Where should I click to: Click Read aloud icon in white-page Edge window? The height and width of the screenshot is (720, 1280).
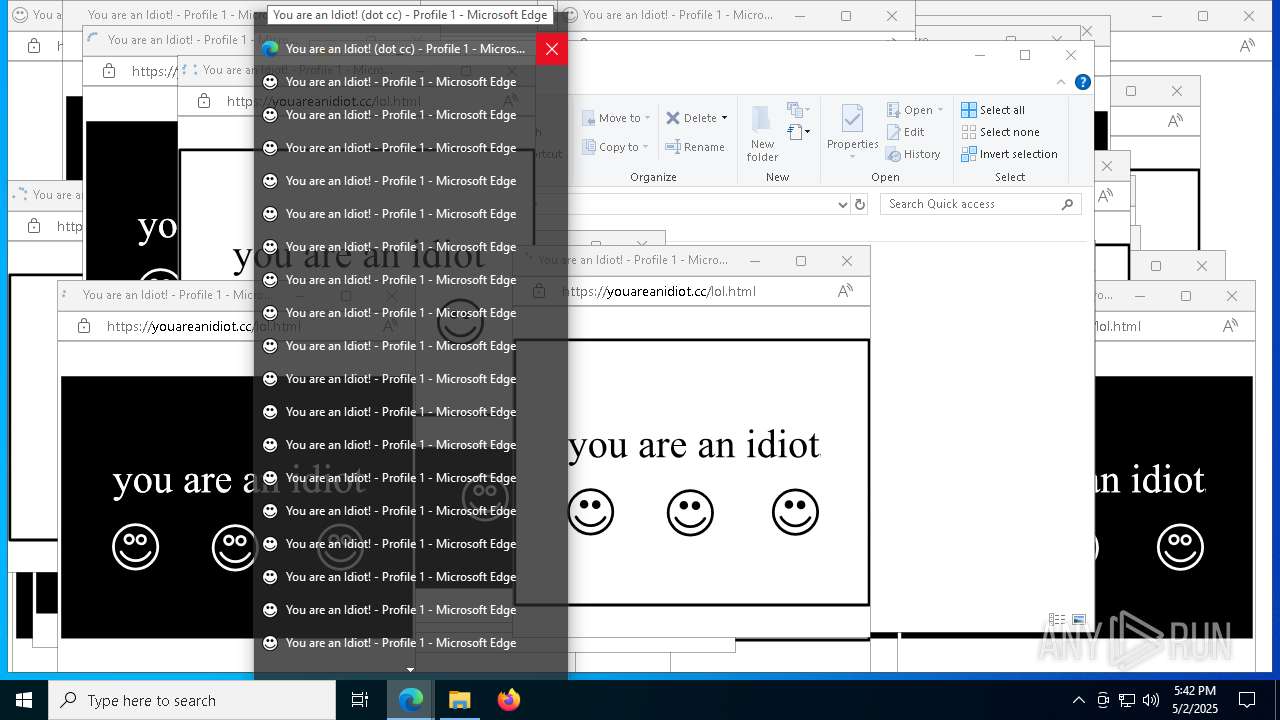(x=845, y=291)
